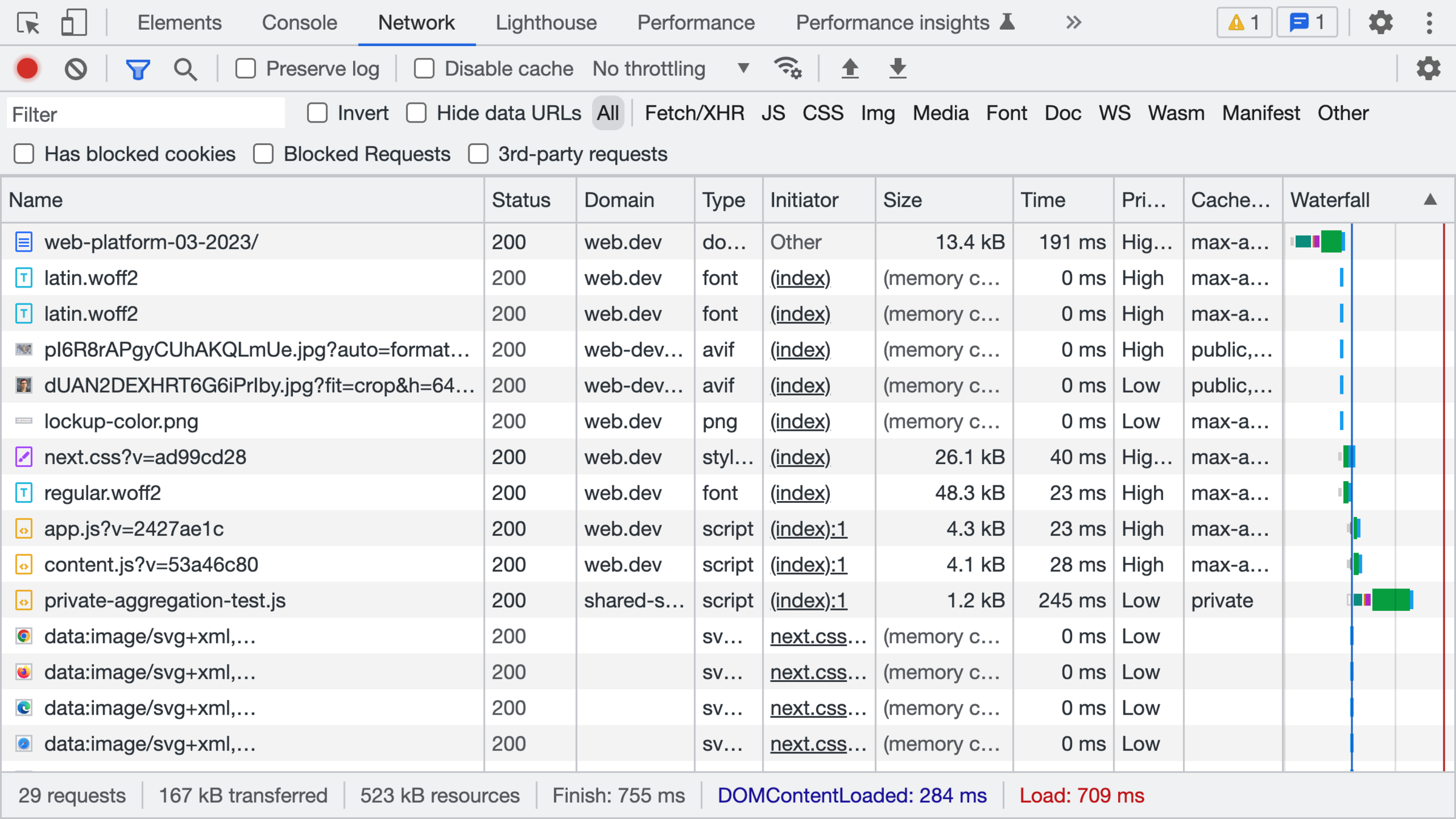Image resolution: width=1456 pixels, height=819 pixels.
Task: Clear the network log
Action: tap(76, 69)
